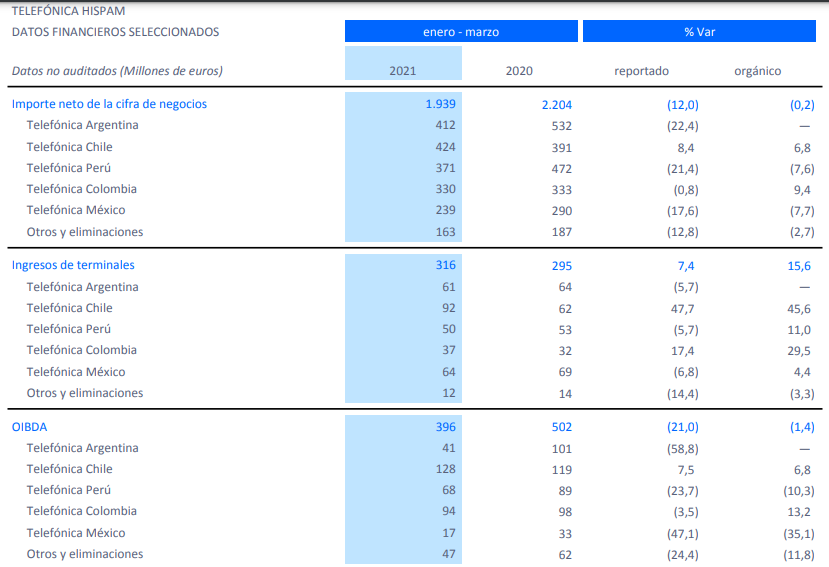Screen dimensions: 829x567
Task: Click the 'Ingresos de terminales' section label
Action: pos(73,265)
